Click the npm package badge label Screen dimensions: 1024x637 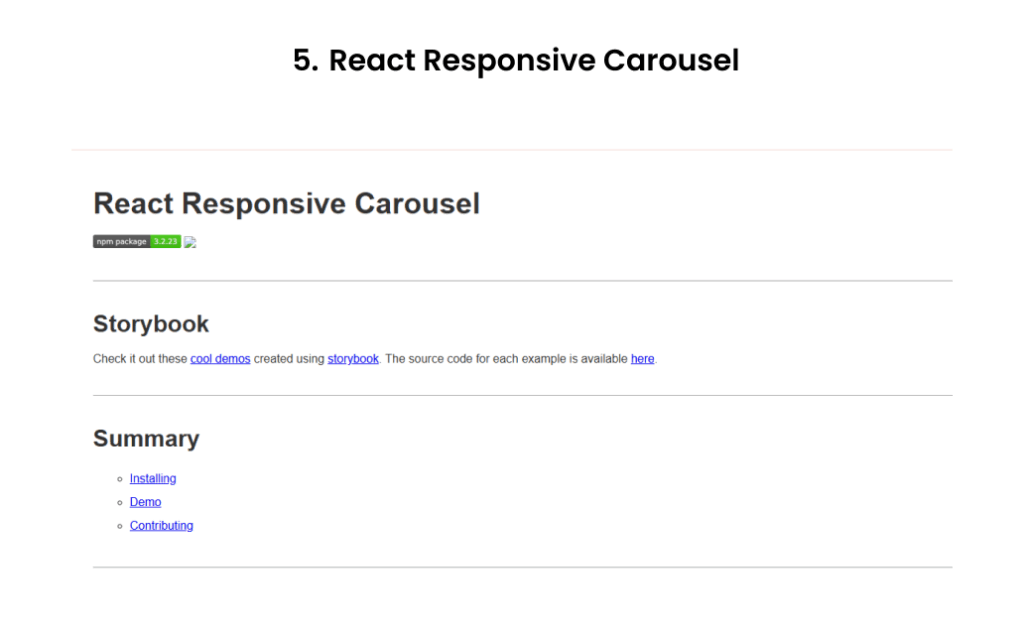pyautogui.click(x=121, y=241)
